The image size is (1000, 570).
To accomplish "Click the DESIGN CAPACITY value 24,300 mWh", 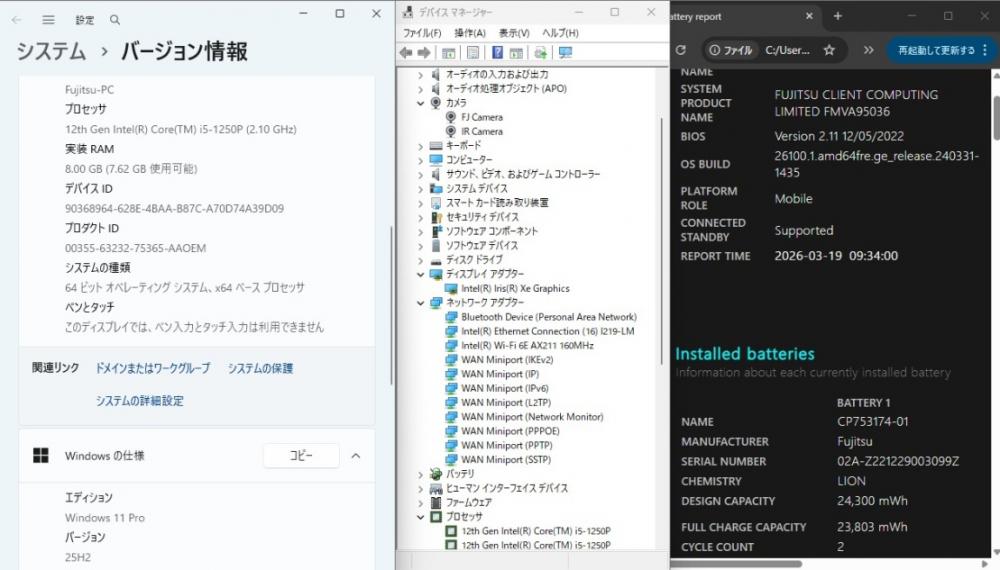I will click(872, 501).
